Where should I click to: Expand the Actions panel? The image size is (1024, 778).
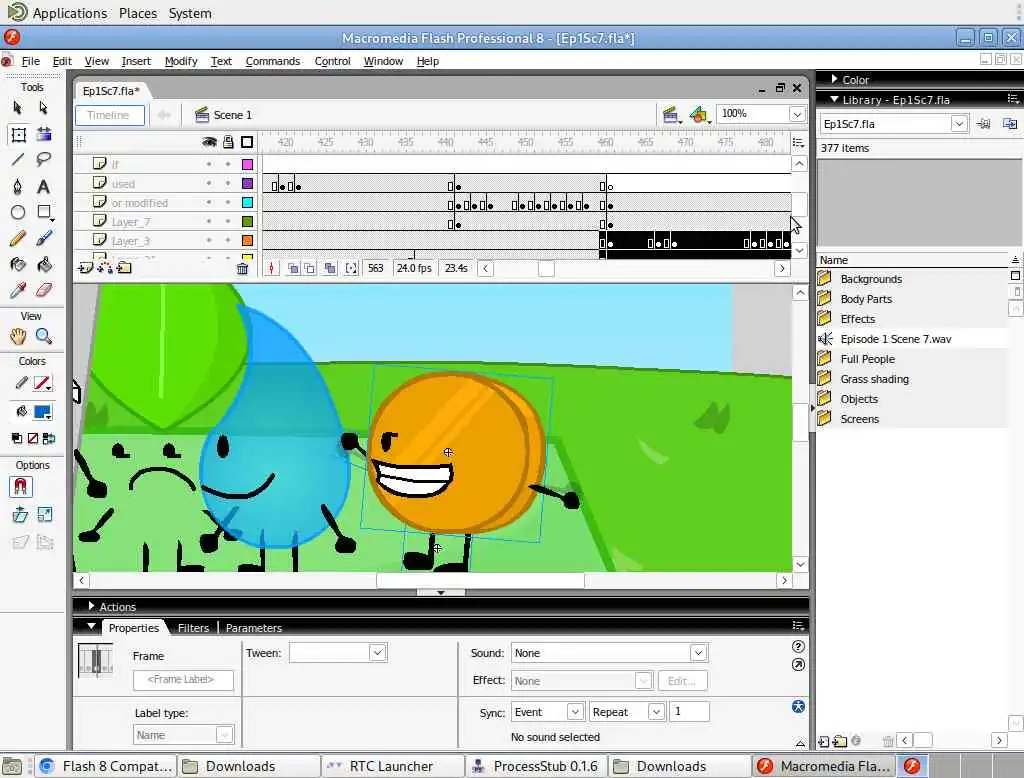coord(91,606)
